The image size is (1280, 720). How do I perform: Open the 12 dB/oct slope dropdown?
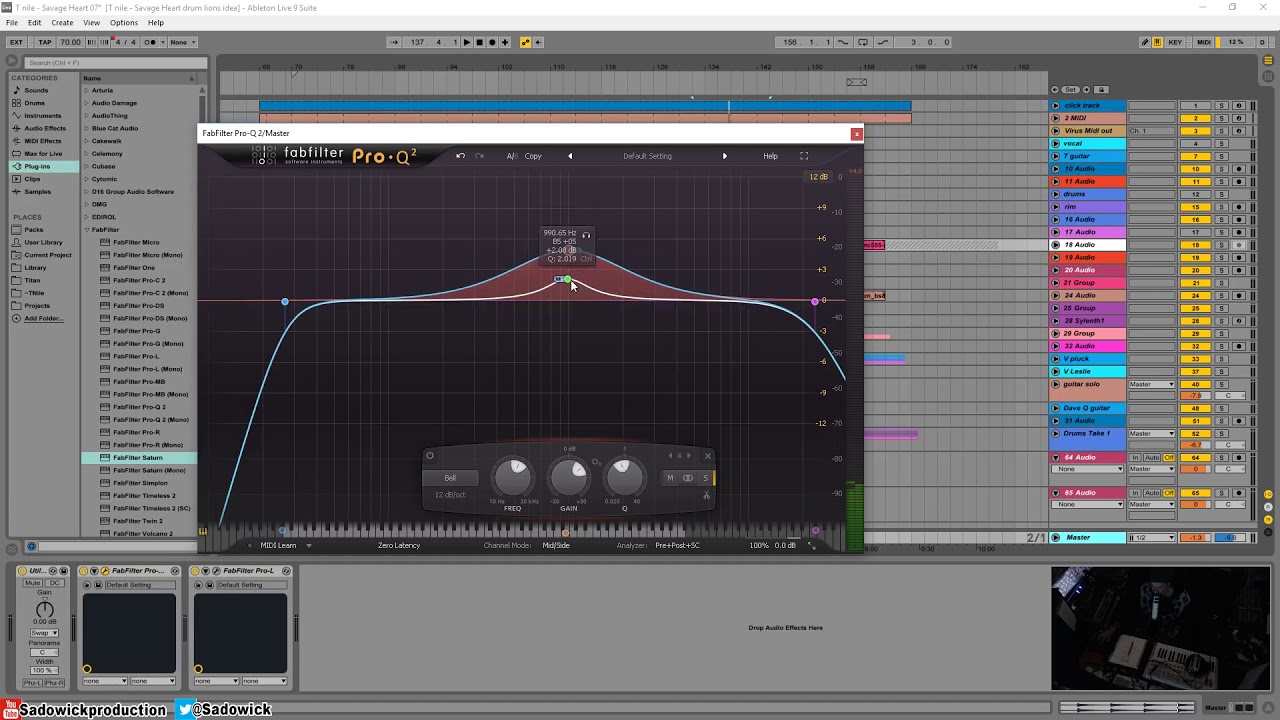point(450,495)
